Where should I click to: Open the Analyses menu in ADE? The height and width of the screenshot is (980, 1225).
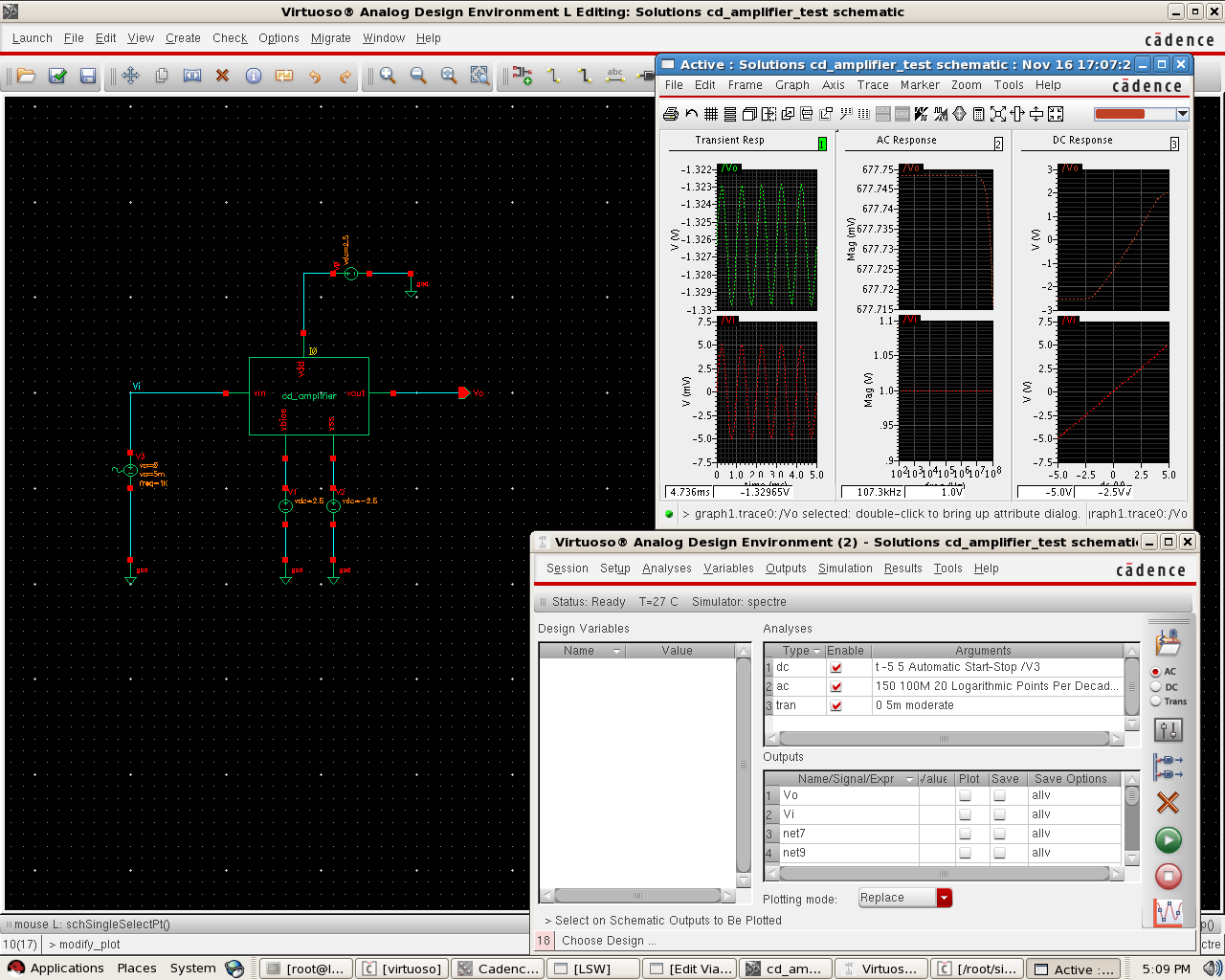[666, 568]
